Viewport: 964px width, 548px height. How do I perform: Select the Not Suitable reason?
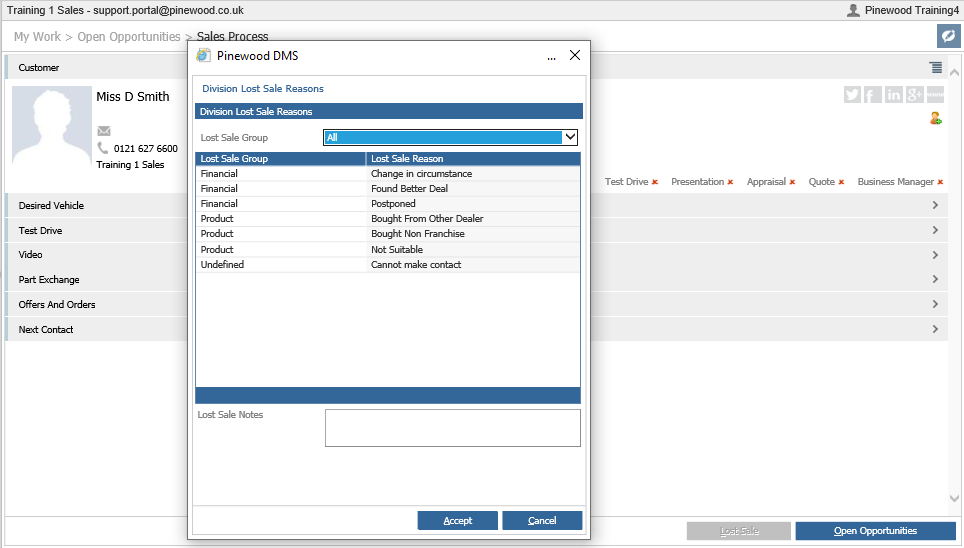(x=397, y=249)
